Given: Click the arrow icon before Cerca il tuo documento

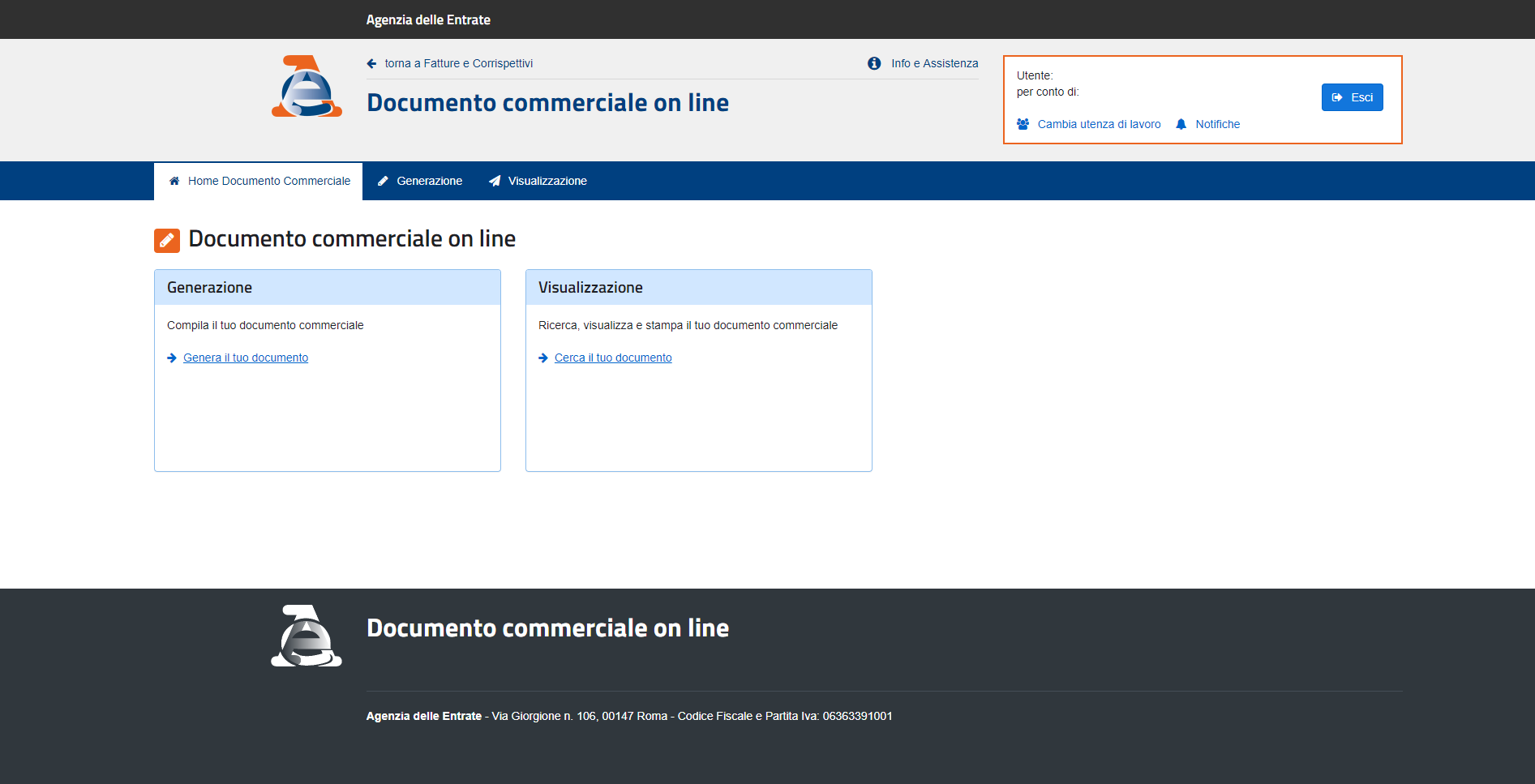Looking at the screenshot, I should coord(543,358).
